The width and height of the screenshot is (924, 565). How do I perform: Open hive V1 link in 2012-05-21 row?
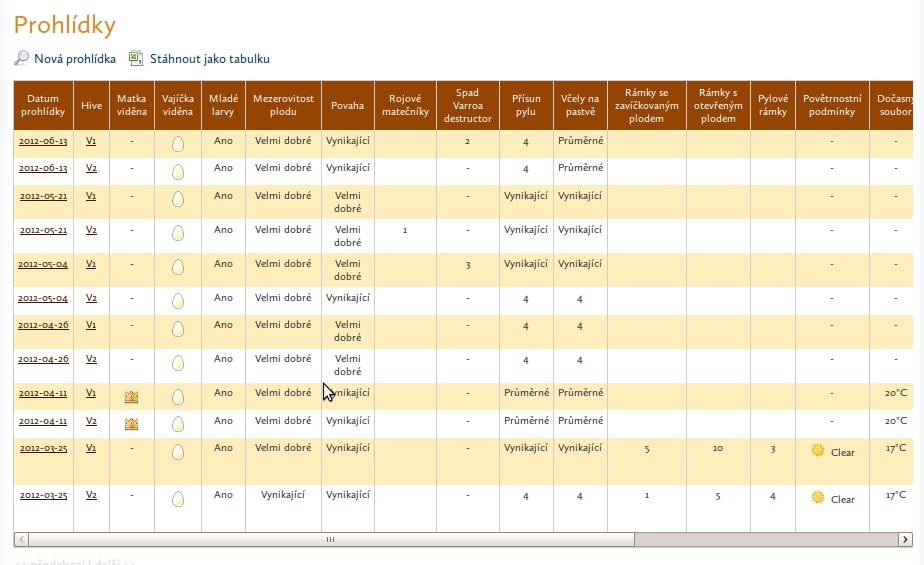(91, 196)
